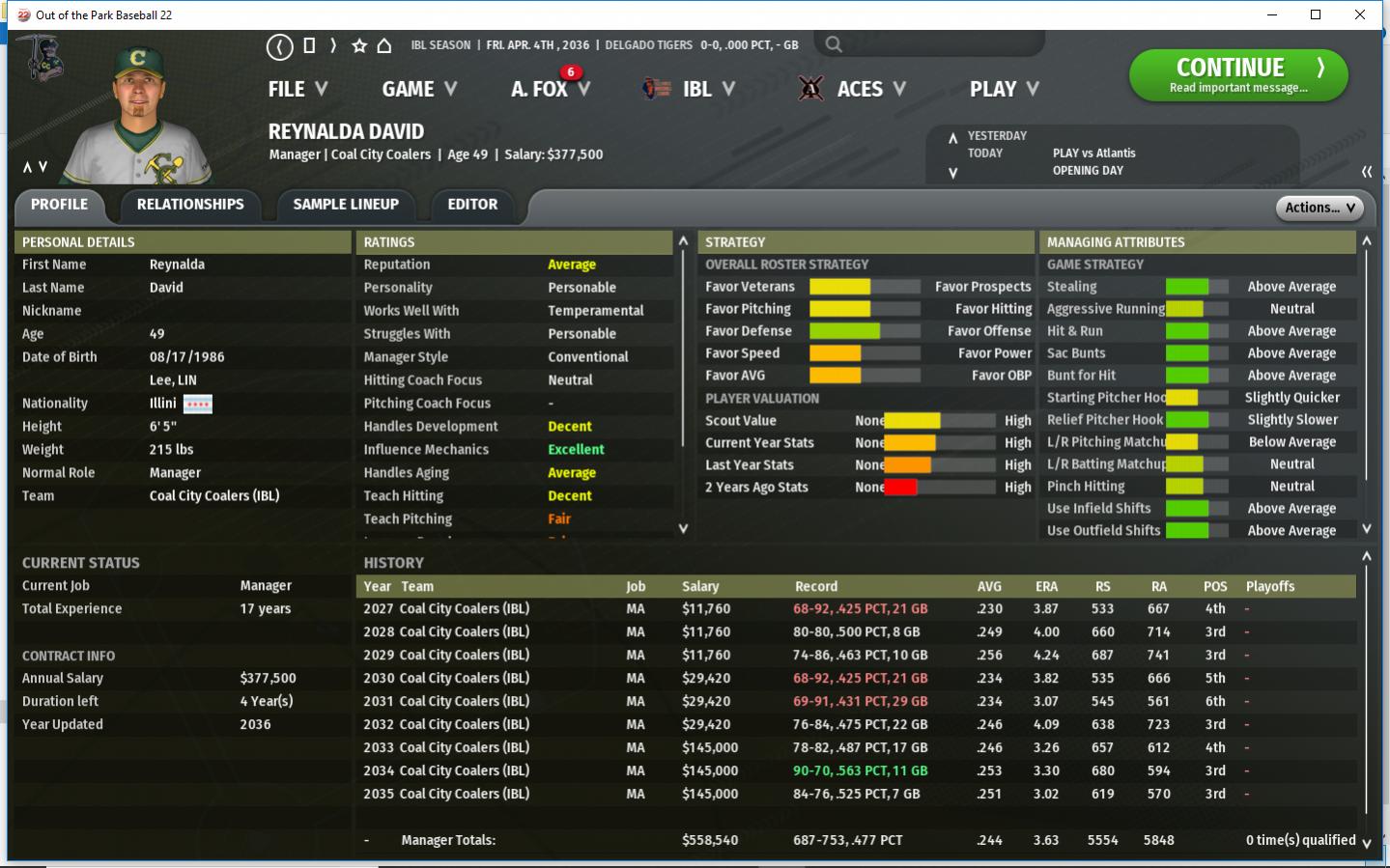Screen dimensions: 1390x868
Task: Click the down arrow below the schedule list
Action: [x=953, y=173]
